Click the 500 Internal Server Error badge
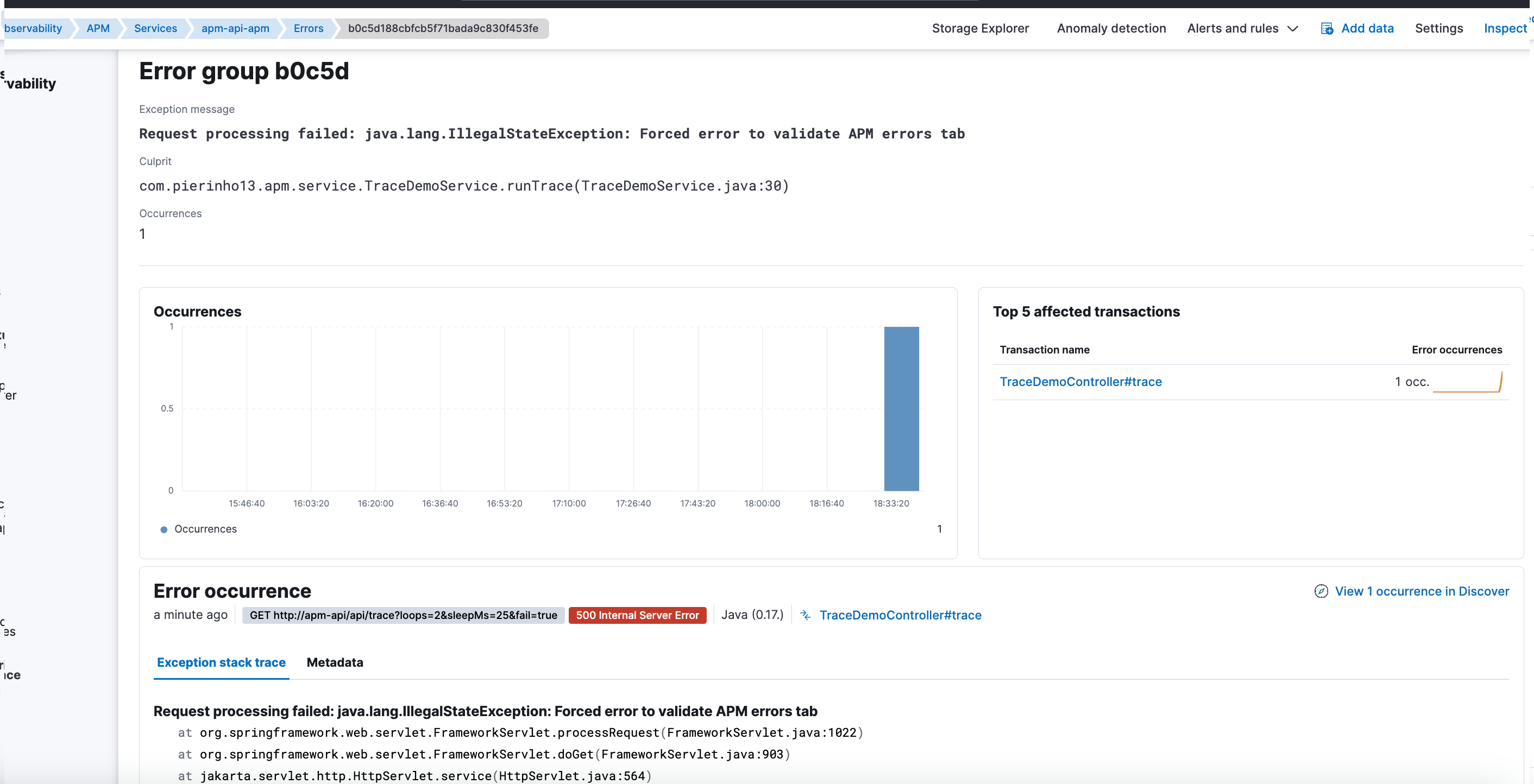This screenshot has width=1534, height=784. click(x=637, y=615)
